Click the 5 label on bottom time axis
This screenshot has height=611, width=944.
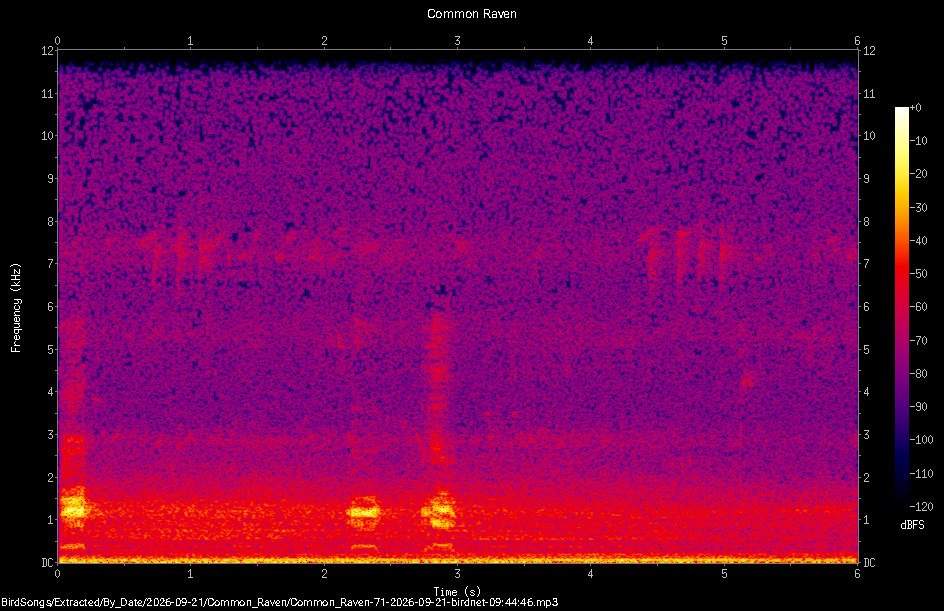[x=724, y=574]
